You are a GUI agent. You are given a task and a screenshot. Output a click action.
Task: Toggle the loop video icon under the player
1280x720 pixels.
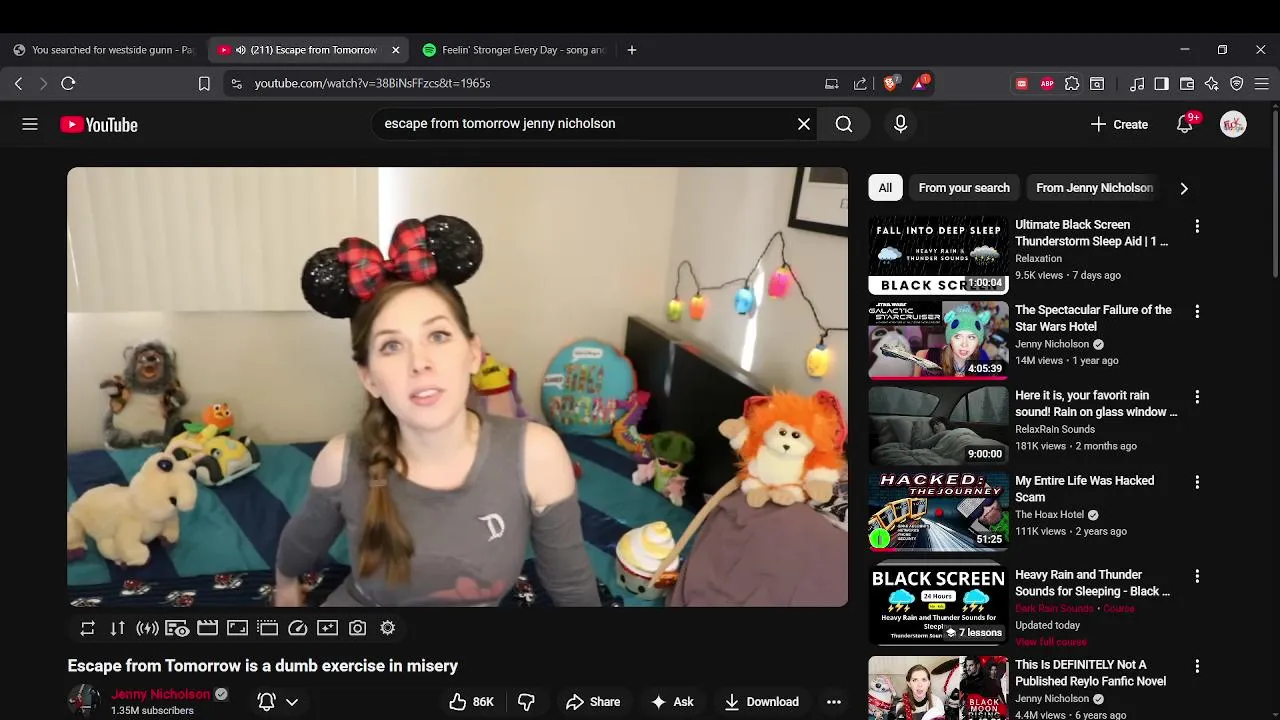click(88, 628)
